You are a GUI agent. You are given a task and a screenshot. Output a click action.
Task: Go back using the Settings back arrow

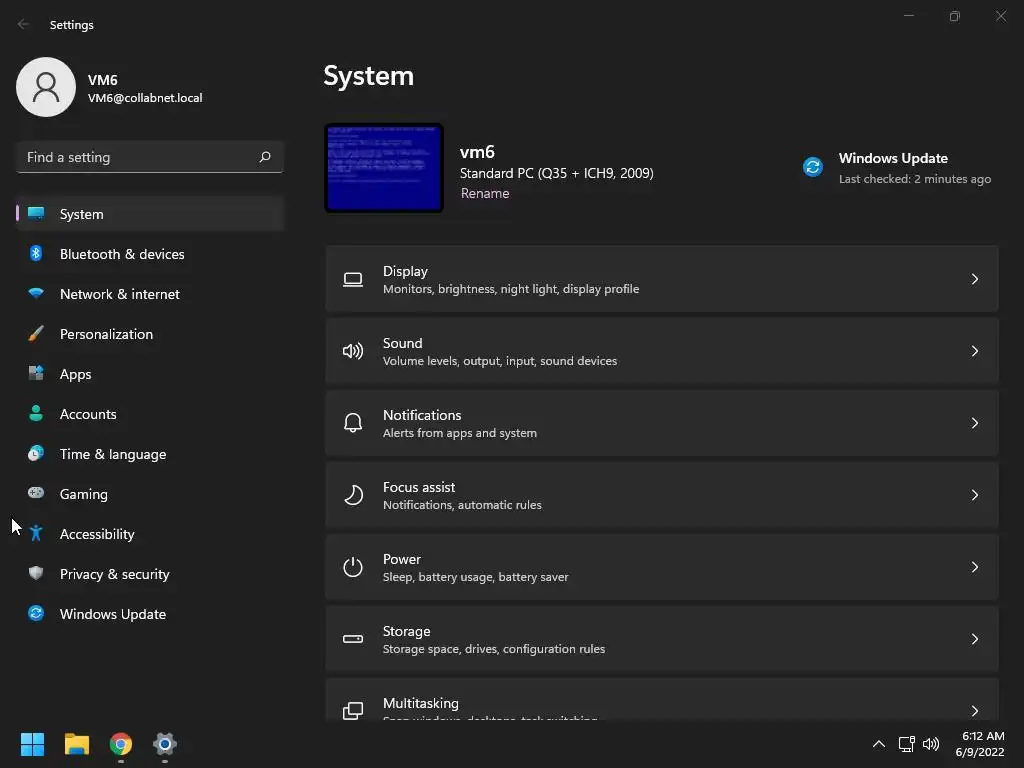[x=24, y=24]
